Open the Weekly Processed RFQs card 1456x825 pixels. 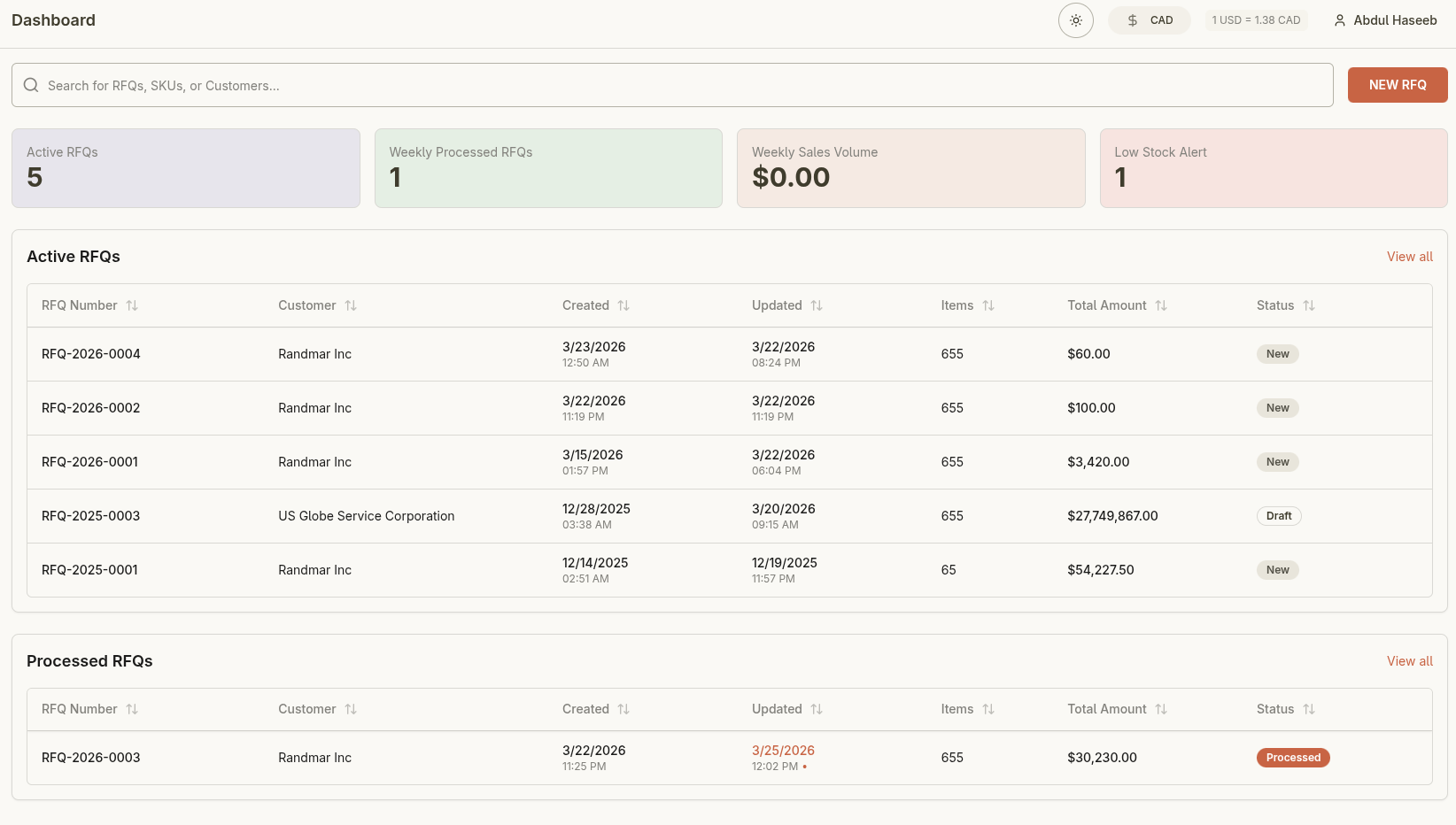(x=548, y=168)
